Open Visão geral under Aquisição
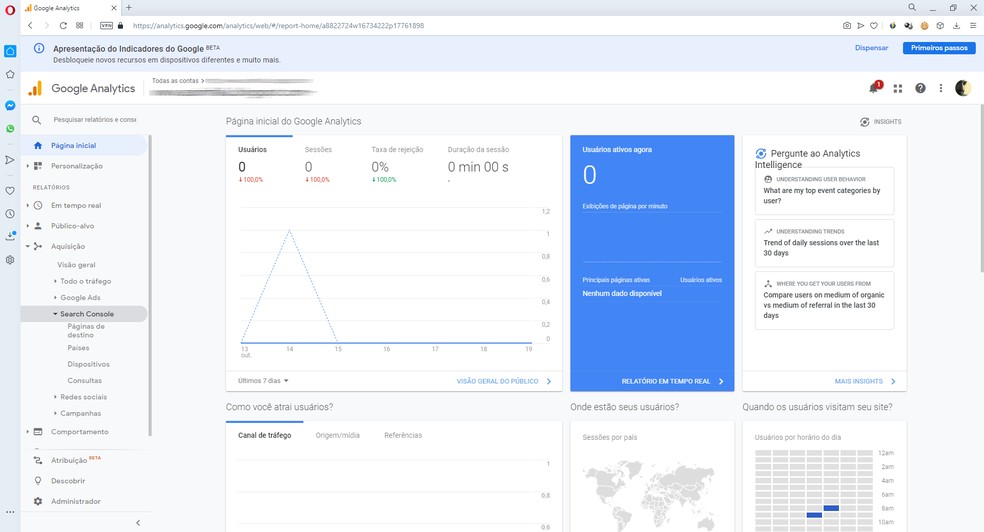 77,265
